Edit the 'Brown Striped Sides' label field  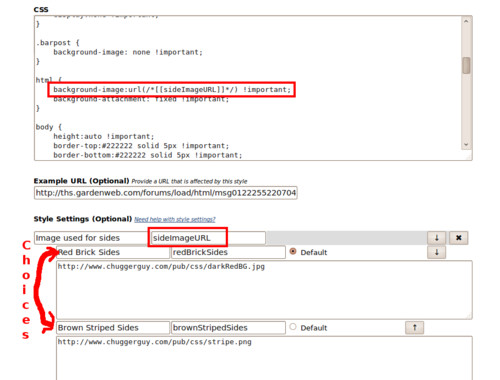113,328
